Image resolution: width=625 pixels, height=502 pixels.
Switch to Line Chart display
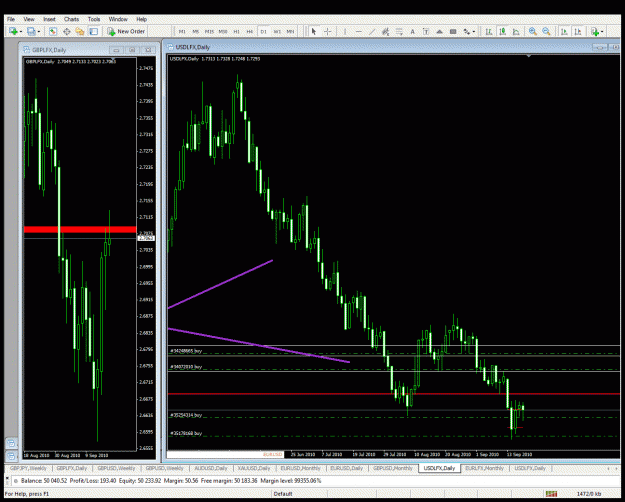[x=516, y=31]
